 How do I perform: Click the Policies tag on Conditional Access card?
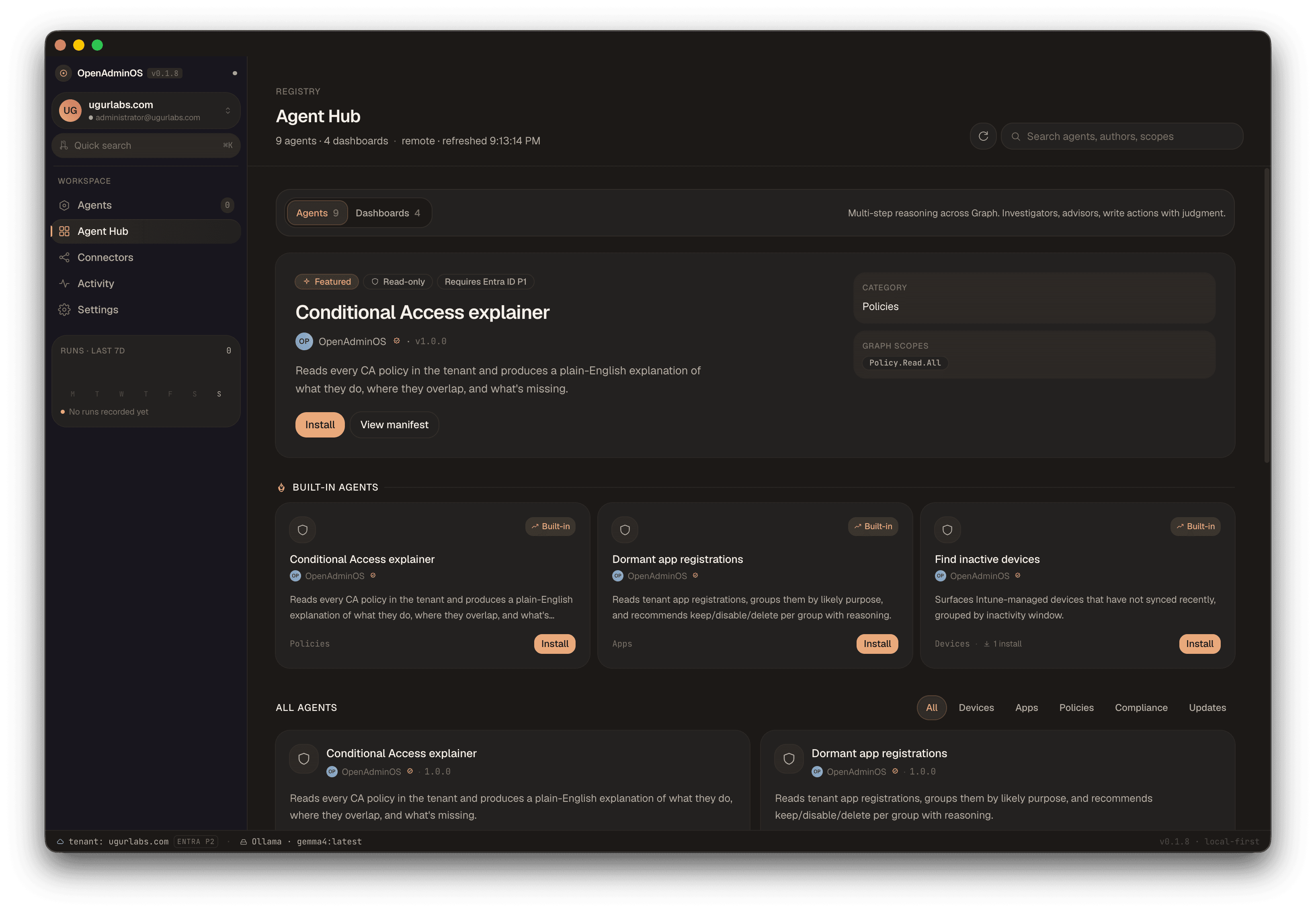(x=310, y=643)
